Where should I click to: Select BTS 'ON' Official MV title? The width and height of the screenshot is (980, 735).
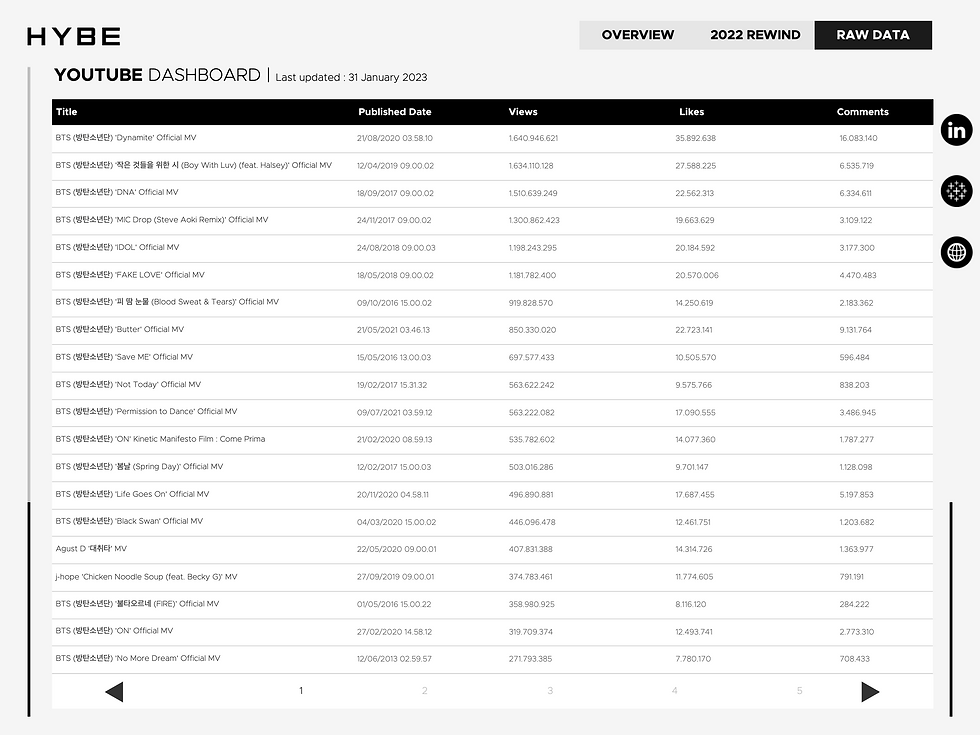click(x=114, y=631)
